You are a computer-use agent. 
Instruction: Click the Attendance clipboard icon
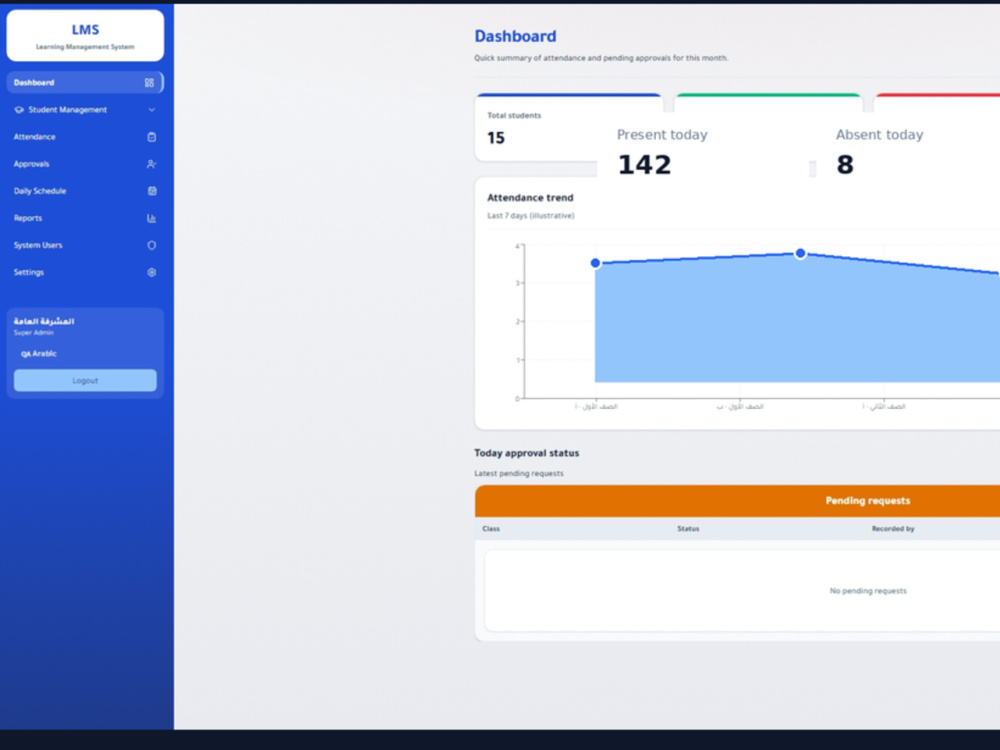pos(152,136)
